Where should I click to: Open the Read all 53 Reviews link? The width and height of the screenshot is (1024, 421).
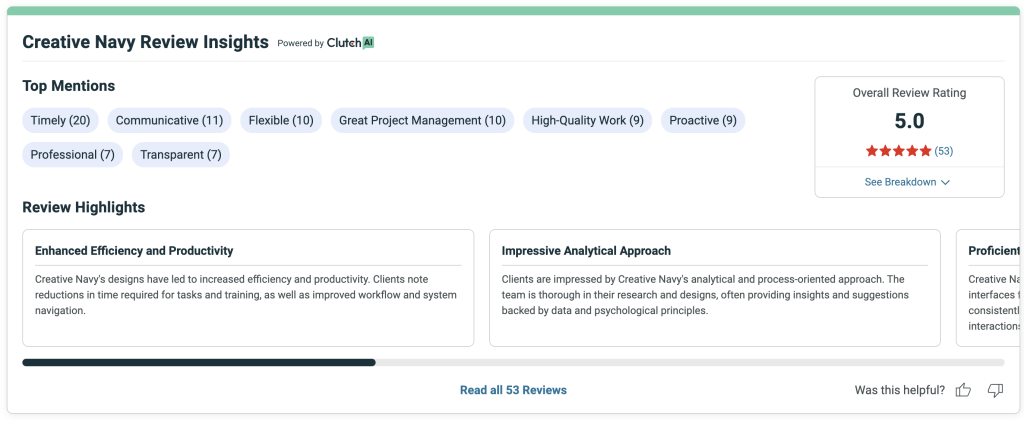513,390
